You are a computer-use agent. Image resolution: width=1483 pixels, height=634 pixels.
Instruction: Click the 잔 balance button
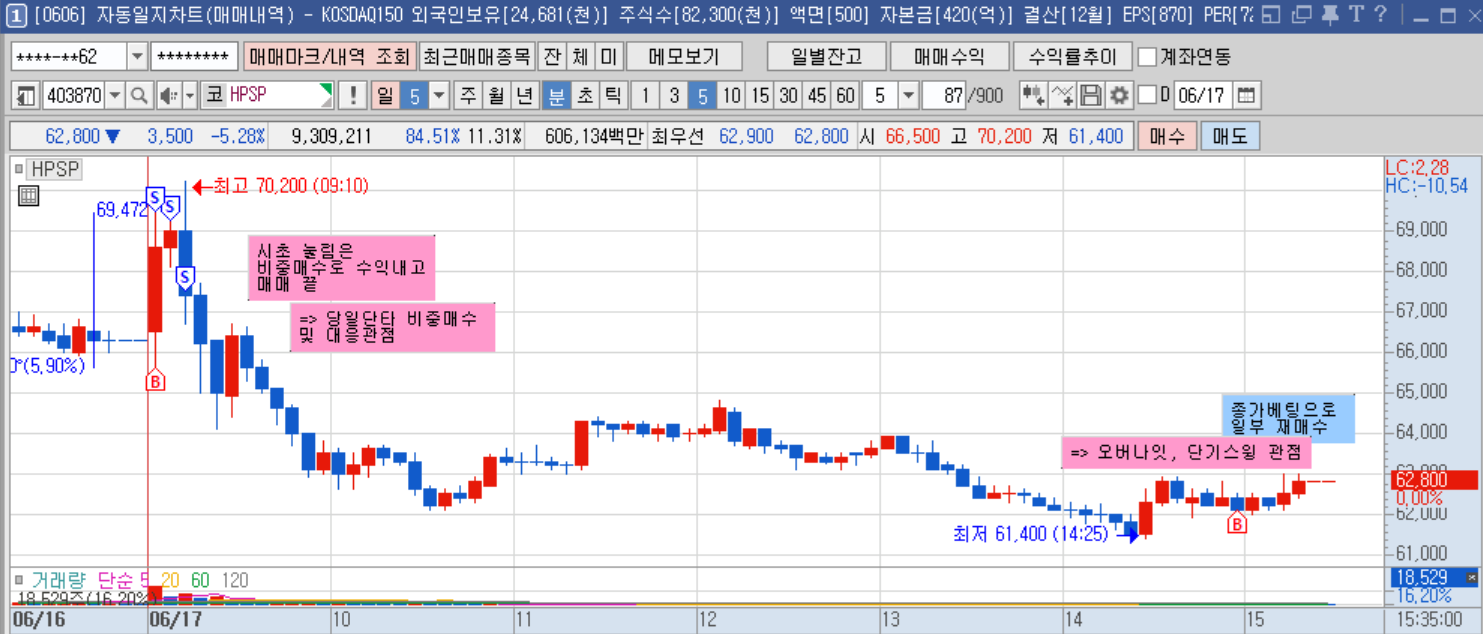pyautogui.click(x=551, y=57)
